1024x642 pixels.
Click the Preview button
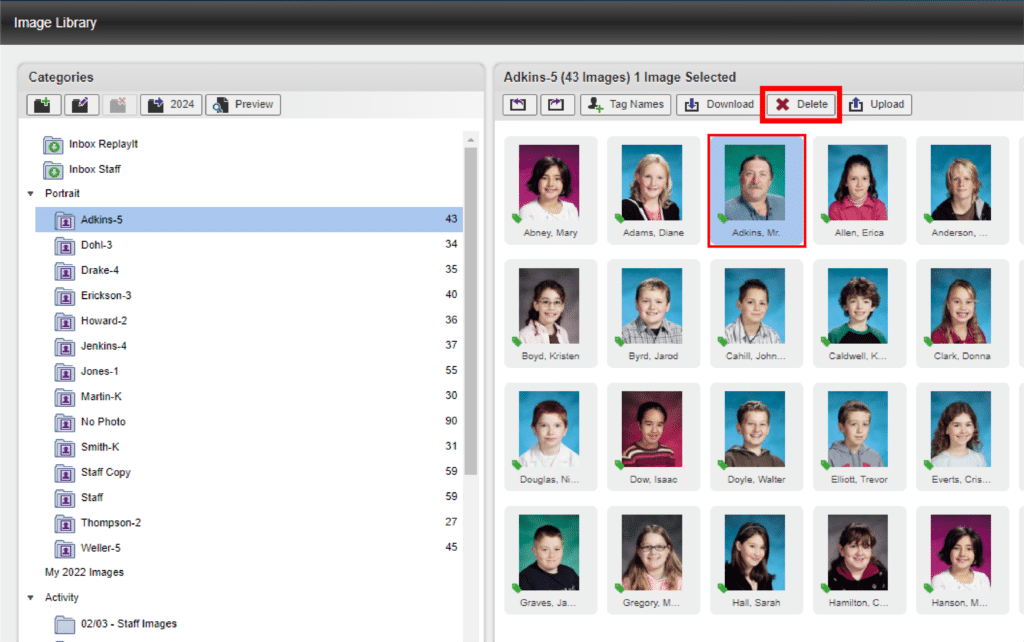pyautogui.click(x=243, y=104)
